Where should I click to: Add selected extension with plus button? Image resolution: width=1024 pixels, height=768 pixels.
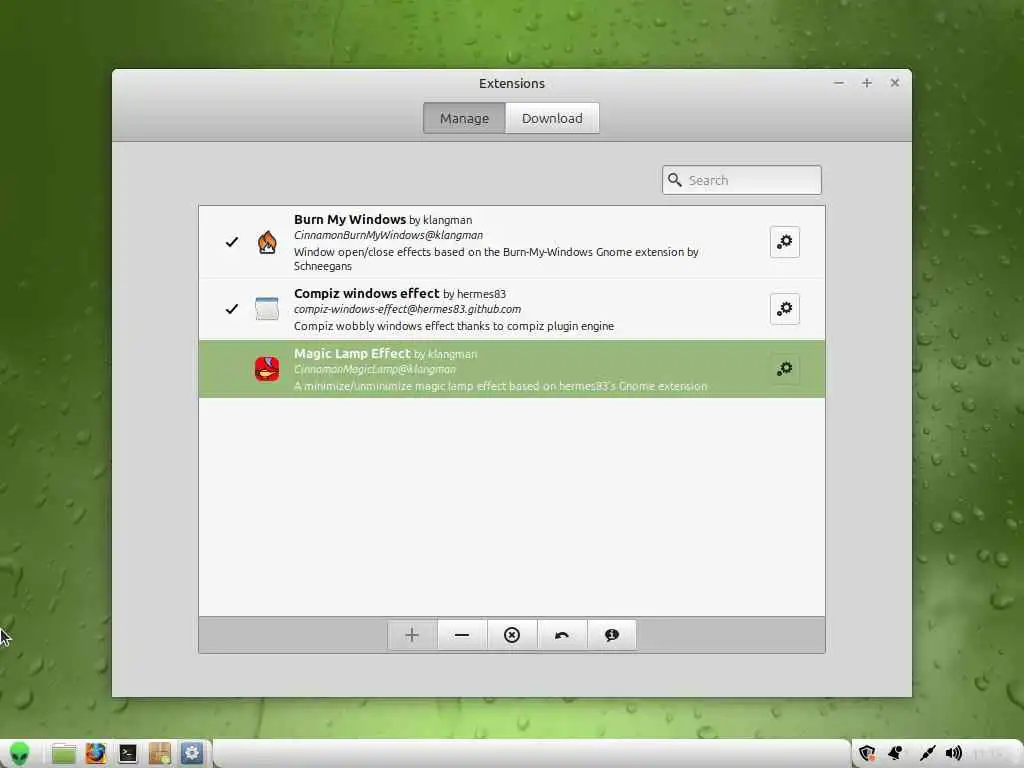[x=412, y=635]
